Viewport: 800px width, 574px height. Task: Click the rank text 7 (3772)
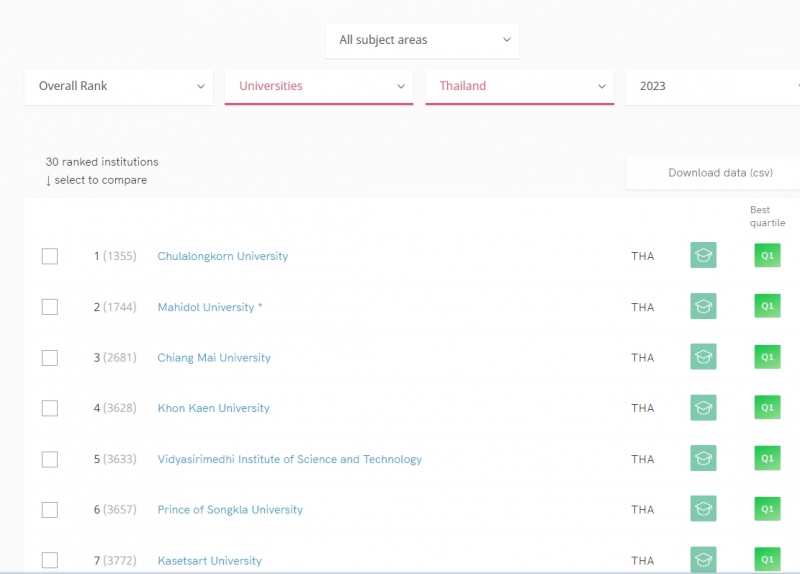coord(115,561)
